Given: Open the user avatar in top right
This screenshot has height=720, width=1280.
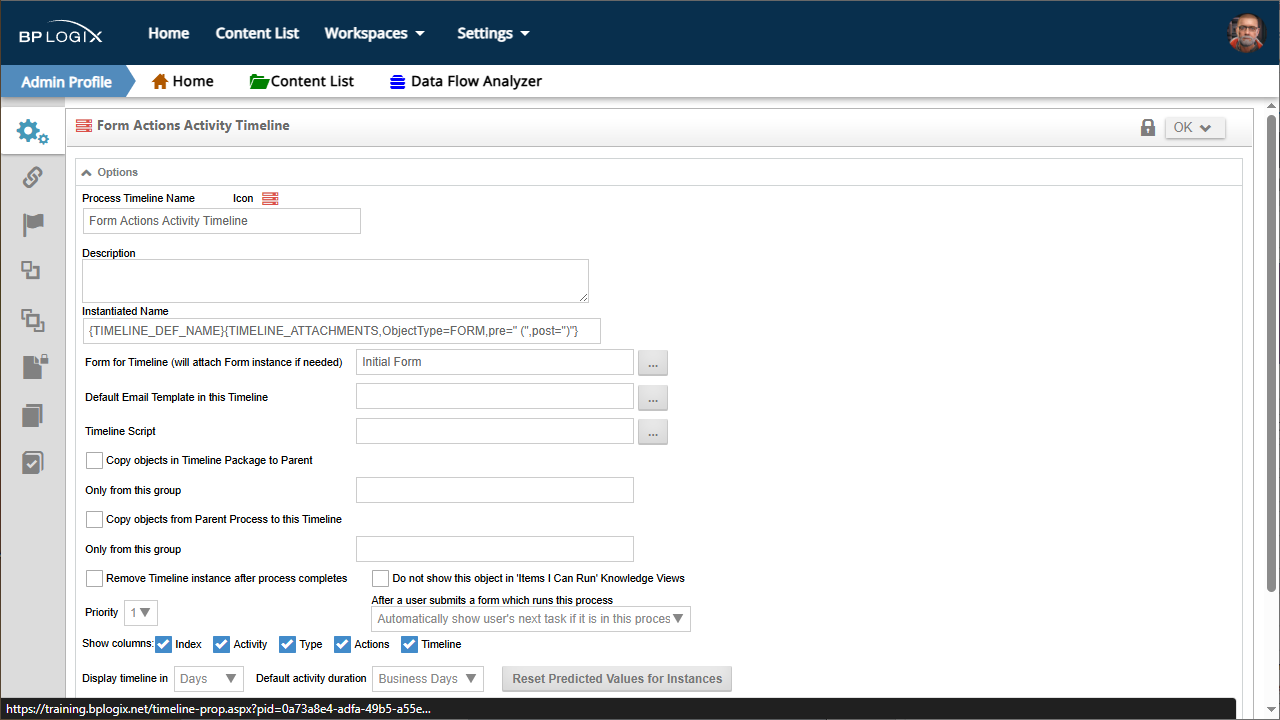Looking at the screenshot, I should click(1246, 33).
